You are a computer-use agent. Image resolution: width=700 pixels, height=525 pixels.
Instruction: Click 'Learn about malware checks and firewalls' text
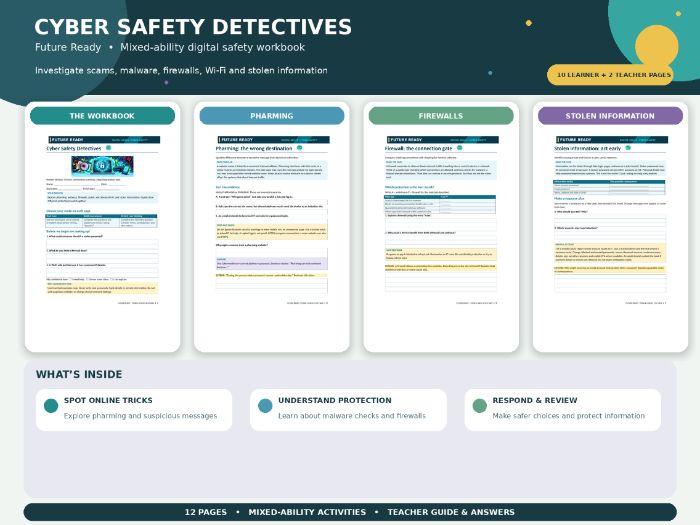352,416
